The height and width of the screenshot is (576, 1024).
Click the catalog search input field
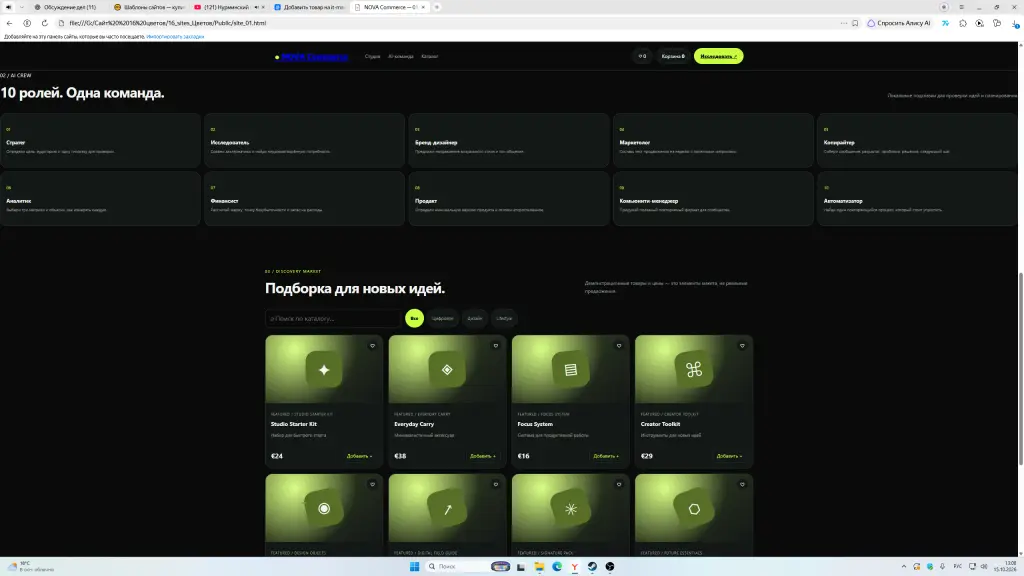[332, 318]
